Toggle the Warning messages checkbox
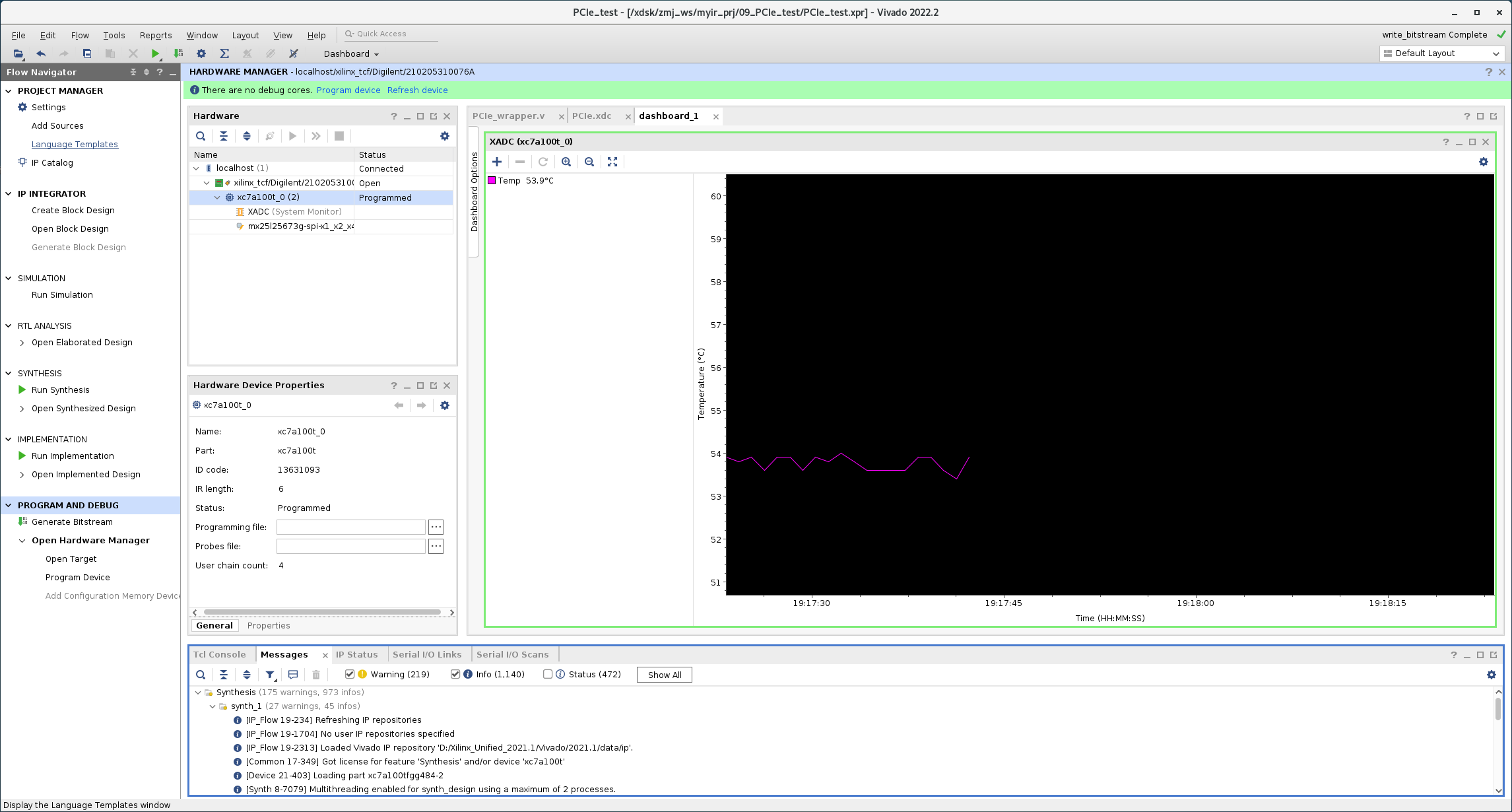1512x812 pixels. 350,674
